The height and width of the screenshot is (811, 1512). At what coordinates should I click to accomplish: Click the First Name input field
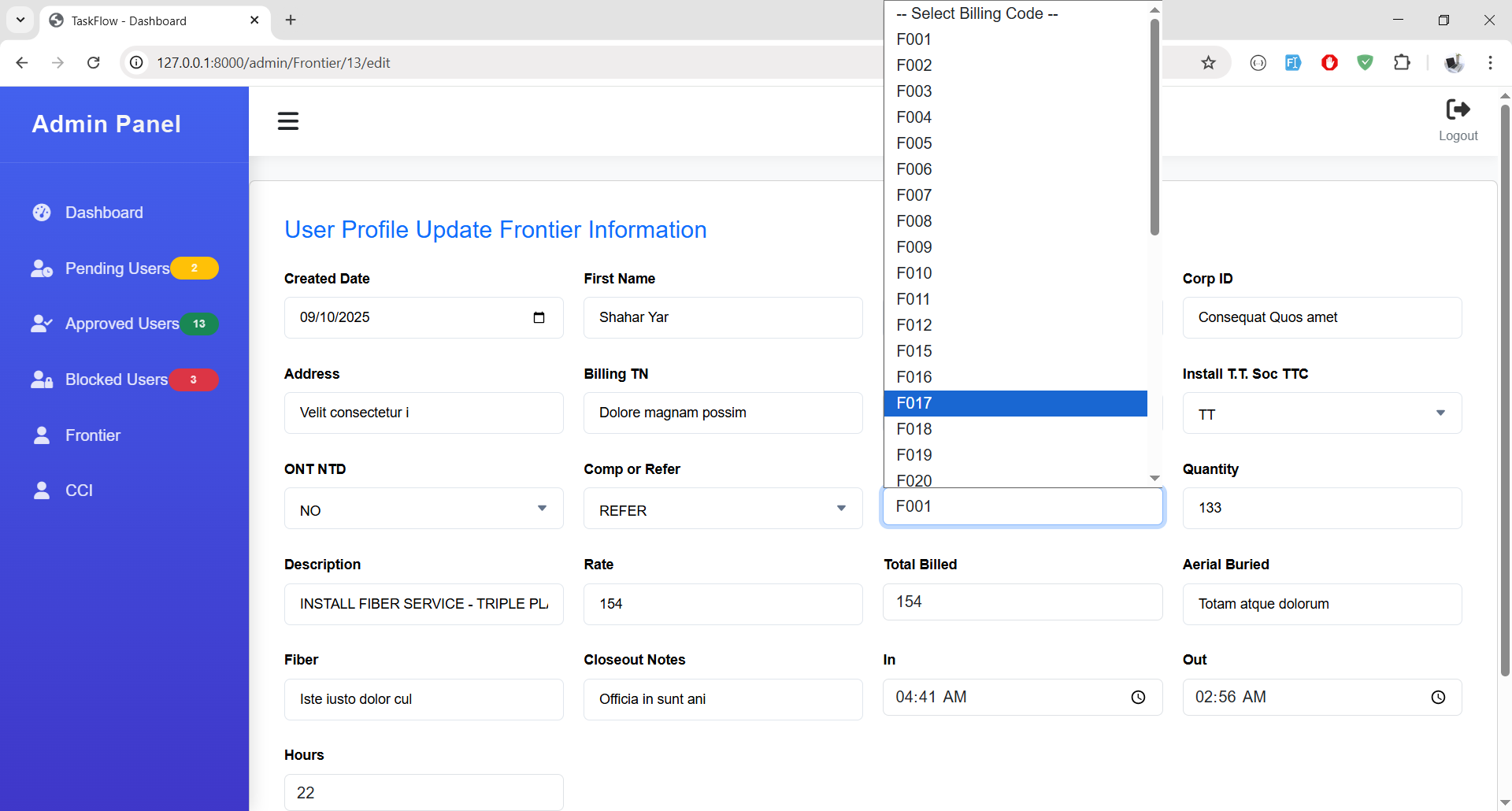coord(723,318)
